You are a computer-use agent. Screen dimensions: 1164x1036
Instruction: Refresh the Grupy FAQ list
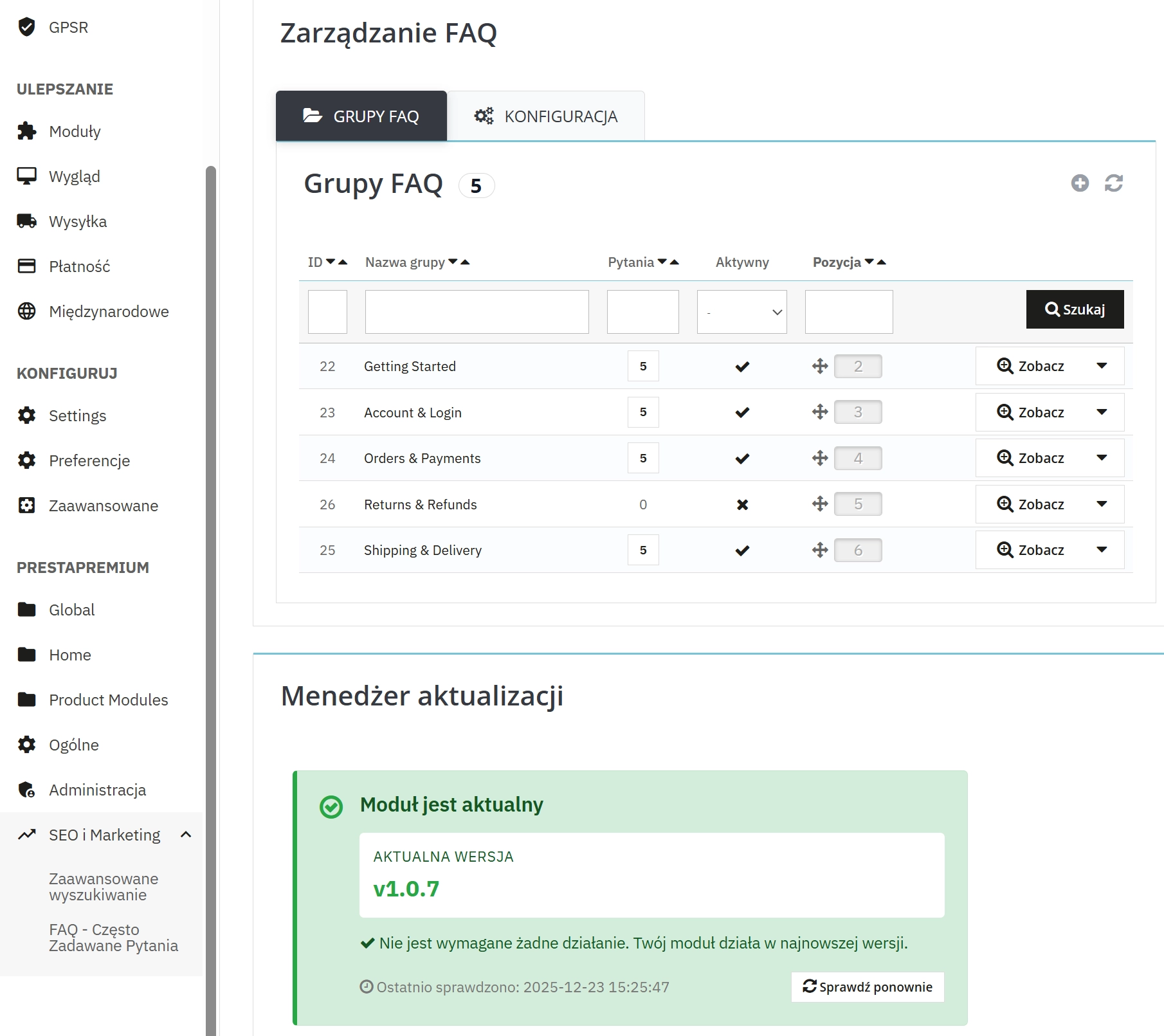1114,183
